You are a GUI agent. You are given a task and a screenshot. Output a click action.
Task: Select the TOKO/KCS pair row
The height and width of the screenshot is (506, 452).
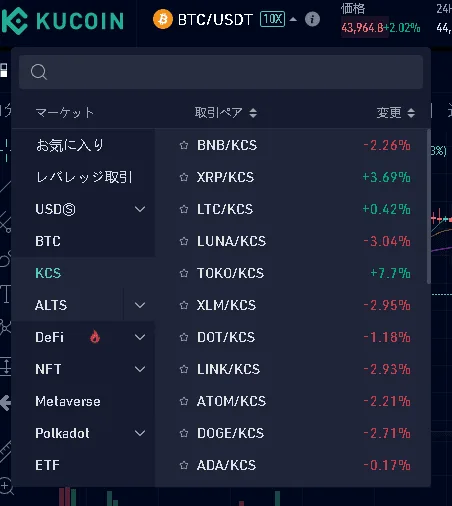291,273
